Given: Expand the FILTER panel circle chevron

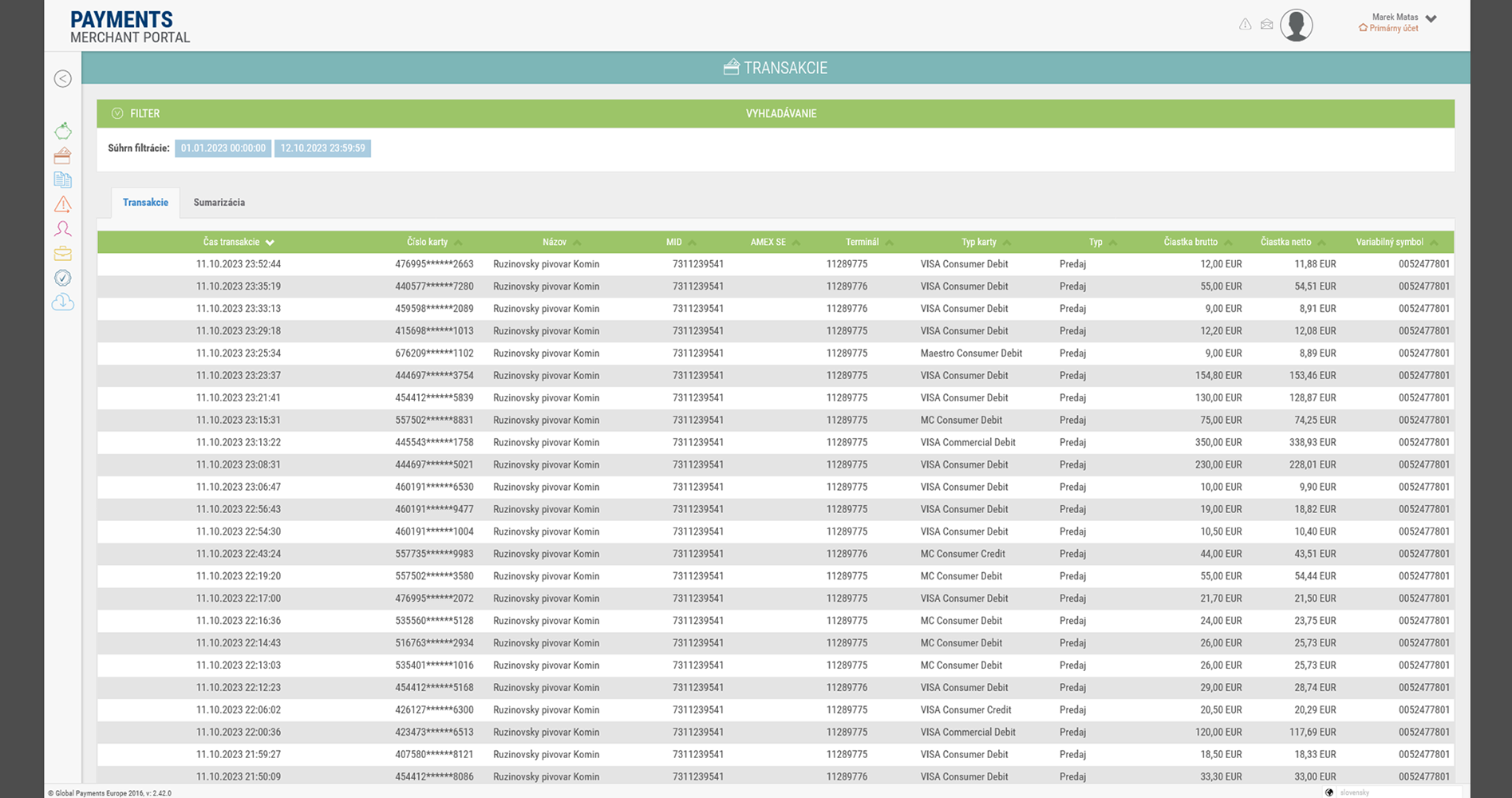Looking at the screenshot, I should [117, 113].
